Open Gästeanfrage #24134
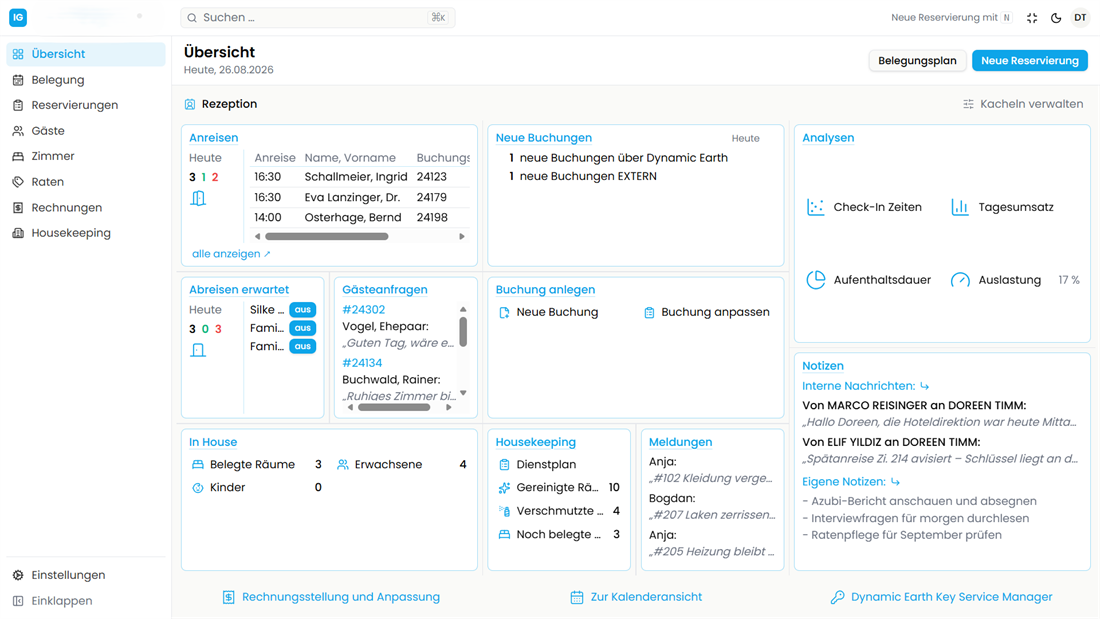The height and width of the screenshot is (619, 1100). [362, 363]
